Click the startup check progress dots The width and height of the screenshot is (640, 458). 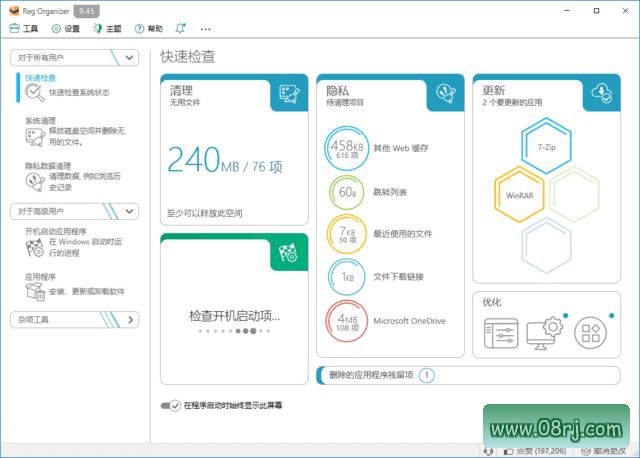[234, 331]
